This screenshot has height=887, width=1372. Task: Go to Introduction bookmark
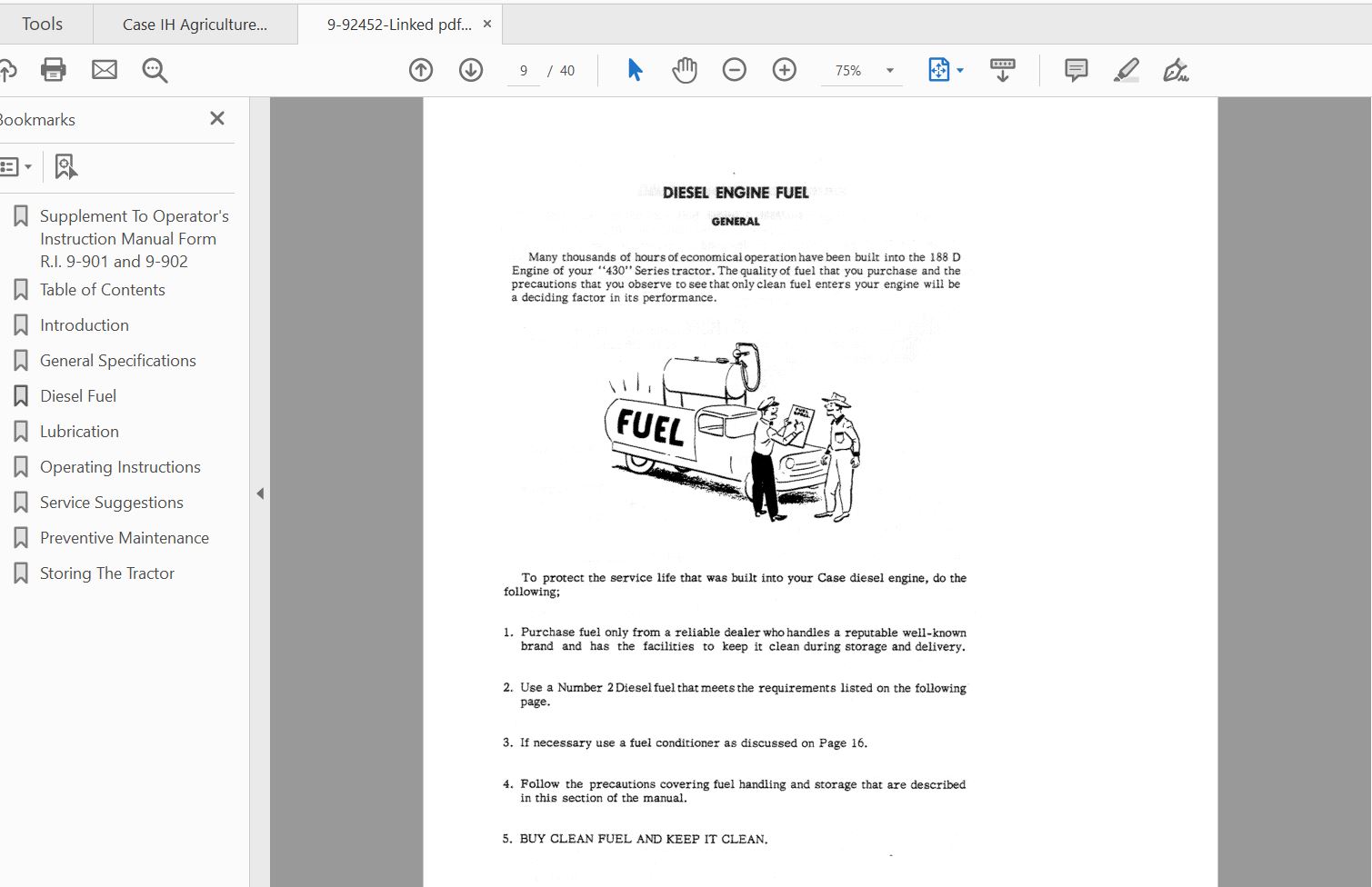[x=85, y=325]
